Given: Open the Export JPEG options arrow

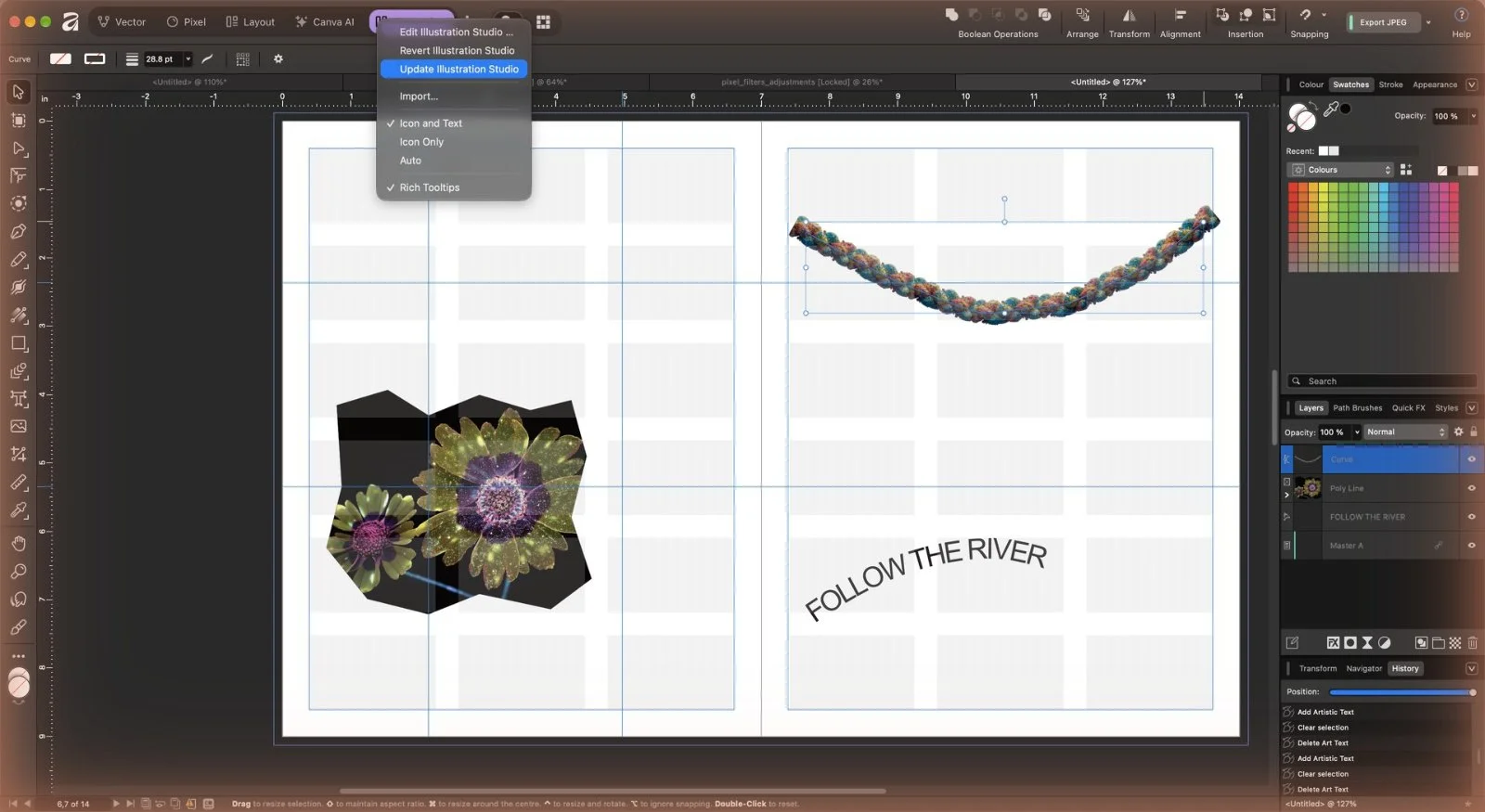Looking at the screenshot, I should point(1428,21).
